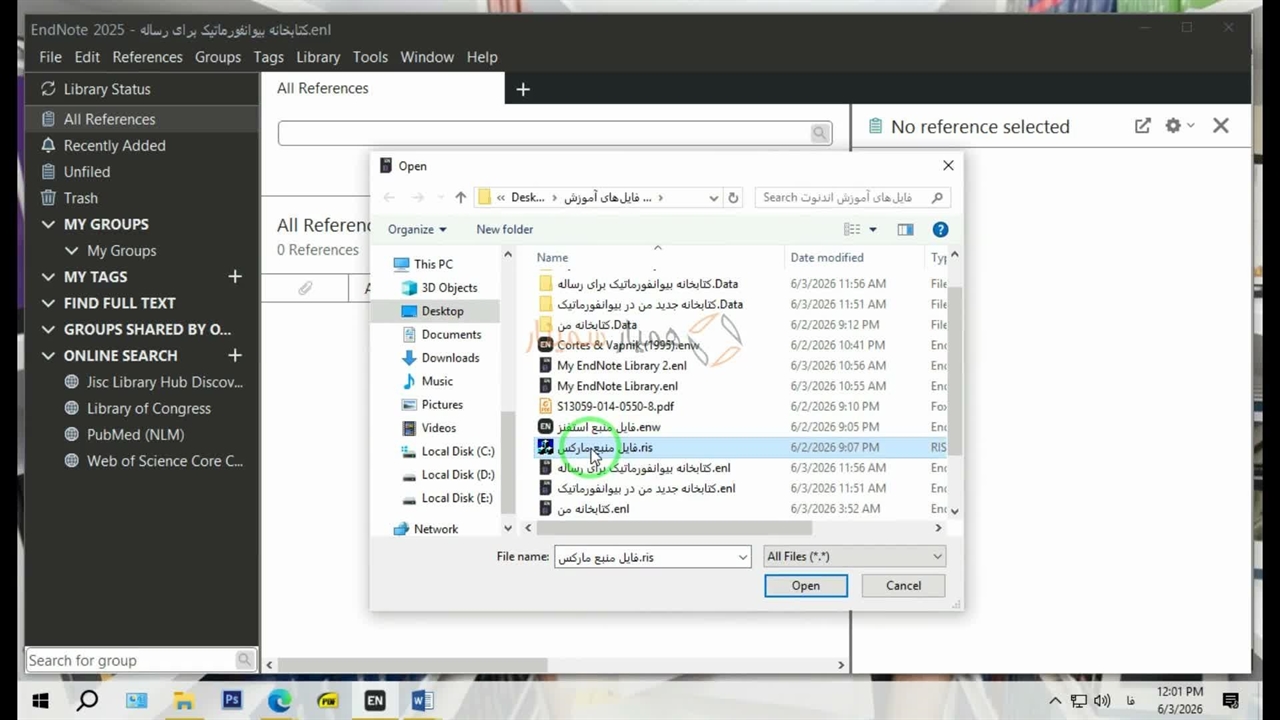Collapse the GROUPS SHARED BY OTHERS section
This screenshot has height=720, width=1280.
[x=48, y=329]
